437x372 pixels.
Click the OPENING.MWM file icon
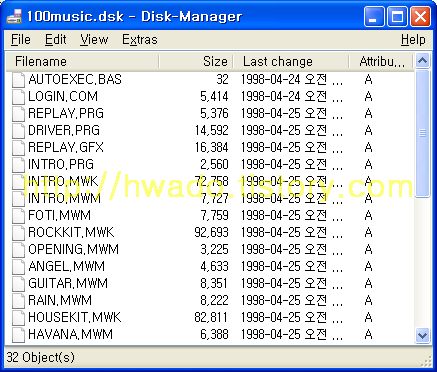point(18,250)
